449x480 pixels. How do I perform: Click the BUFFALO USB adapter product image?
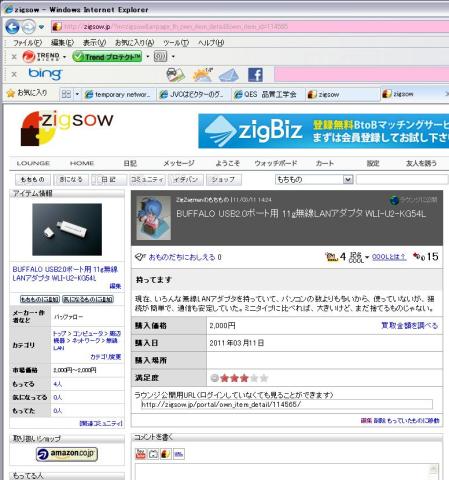click(67, 230)
